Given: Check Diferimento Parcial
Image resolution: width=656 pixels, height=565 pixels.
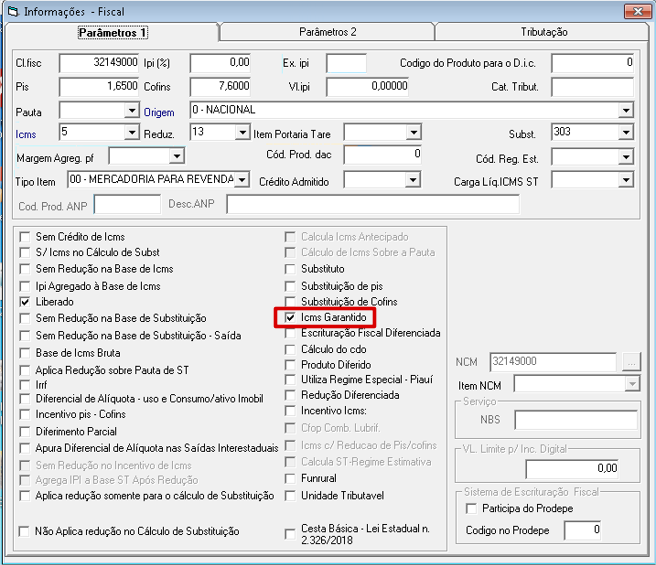Looking at the screenshot, I should click(25, 431).
